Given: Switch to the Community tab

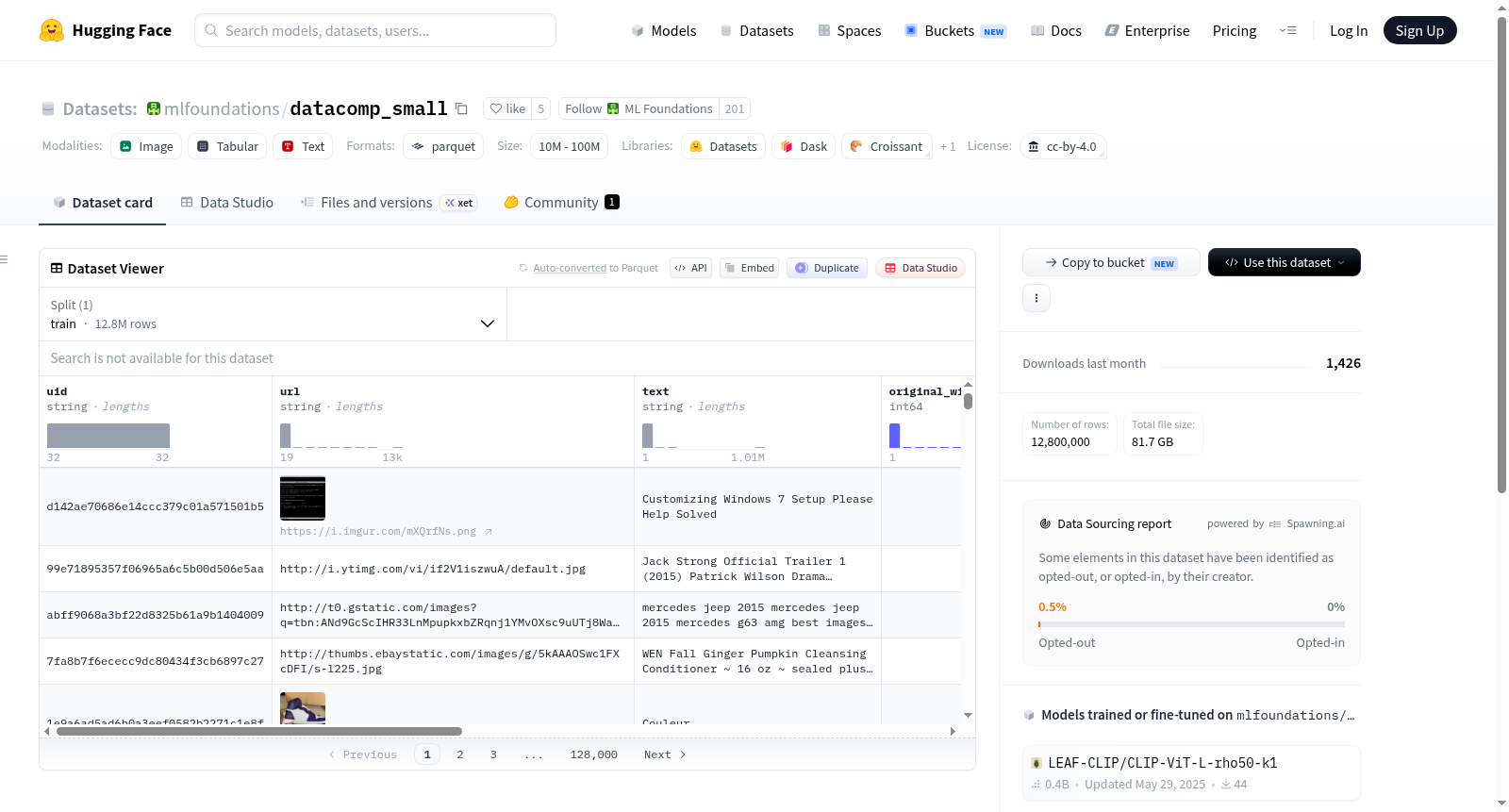Looking at the screenshot, I should tap(561, 203).
